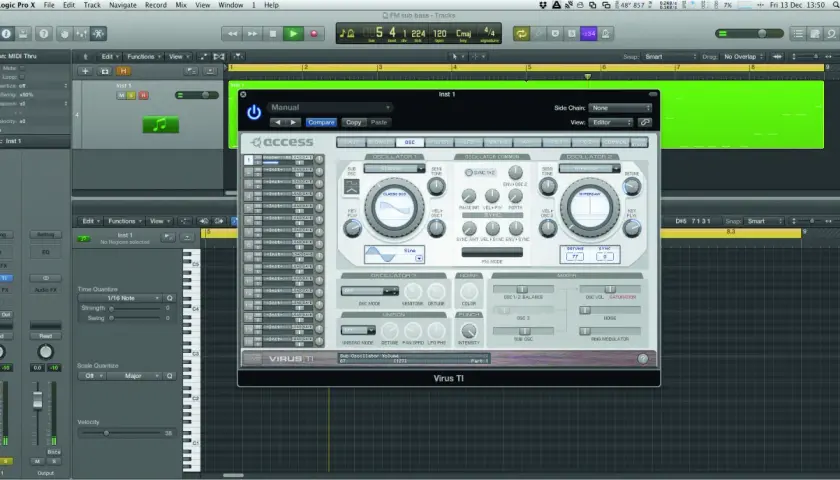Click the Rewind transport button

pyautogui.click(x=232, y=34)
